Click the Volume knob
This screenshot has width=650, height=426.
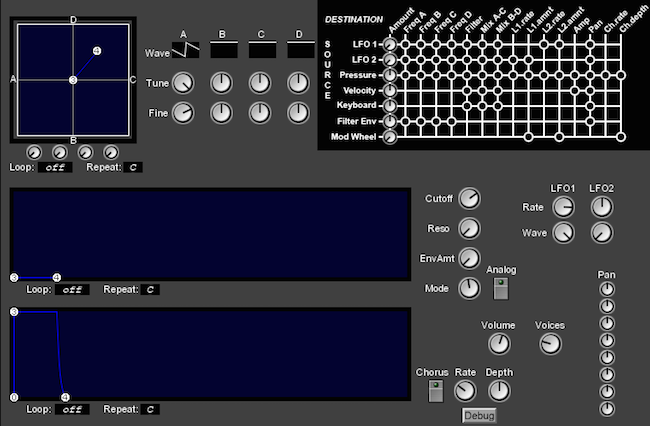coord(498,344)
